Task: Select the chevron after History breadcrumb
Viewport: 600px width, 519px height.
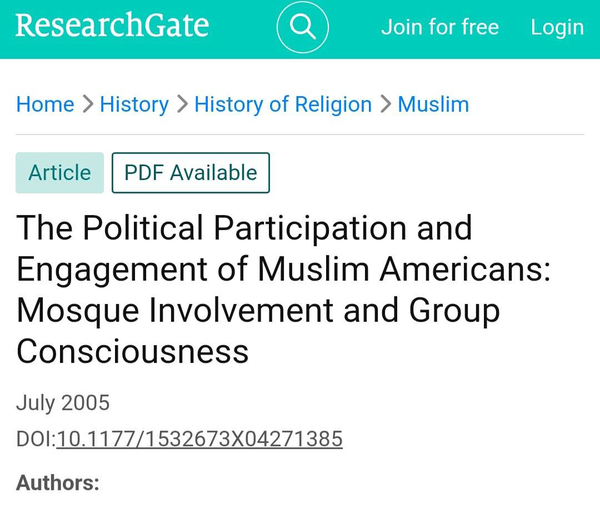Action: [183, 104]
